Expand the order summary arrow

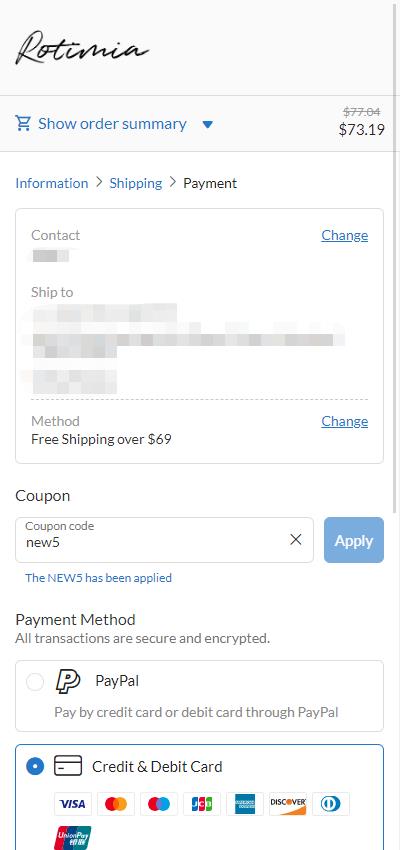(x=207, y=125)
